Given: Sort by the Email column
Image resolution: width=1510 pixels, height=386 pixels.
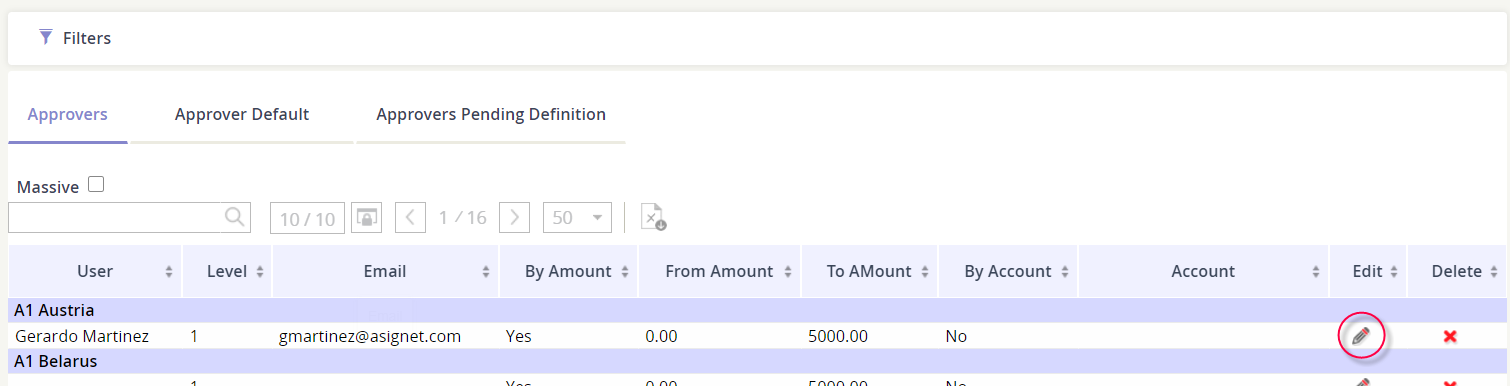Looking at the screenshot, I should coord(385,271).
